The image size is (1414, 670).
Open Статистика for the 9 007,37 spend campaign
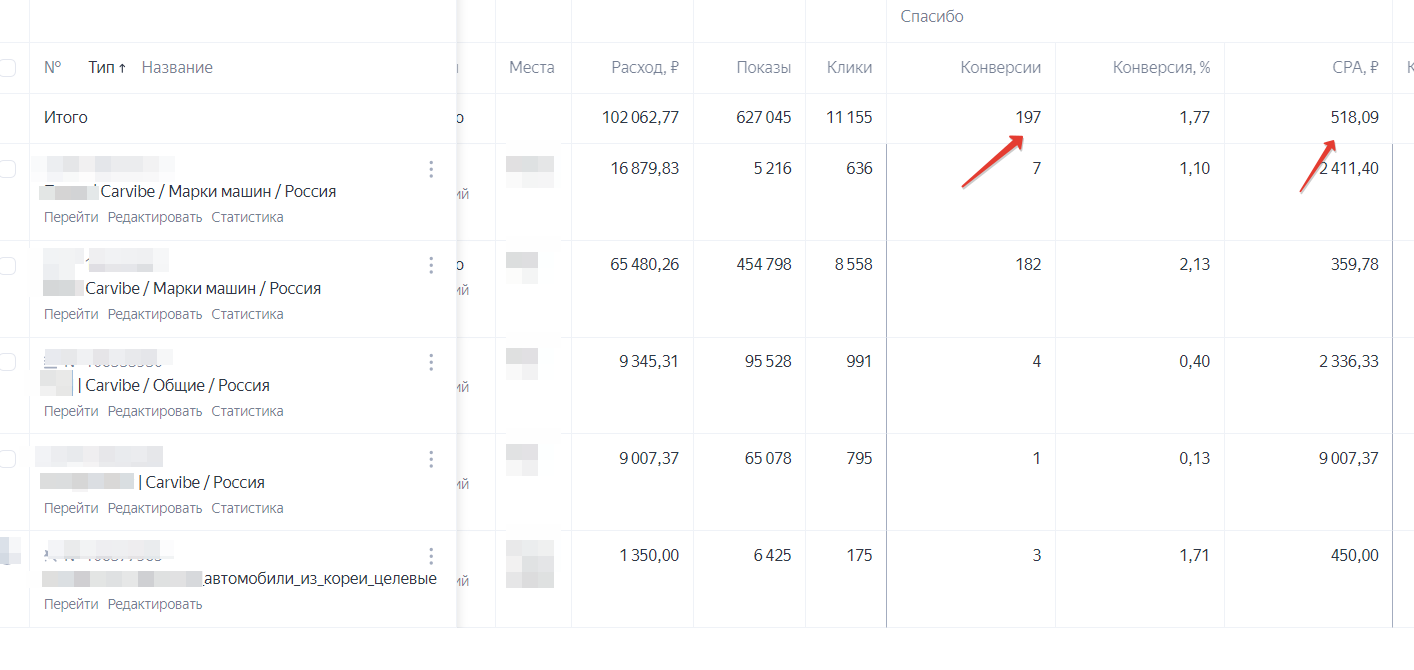(247, 508)
